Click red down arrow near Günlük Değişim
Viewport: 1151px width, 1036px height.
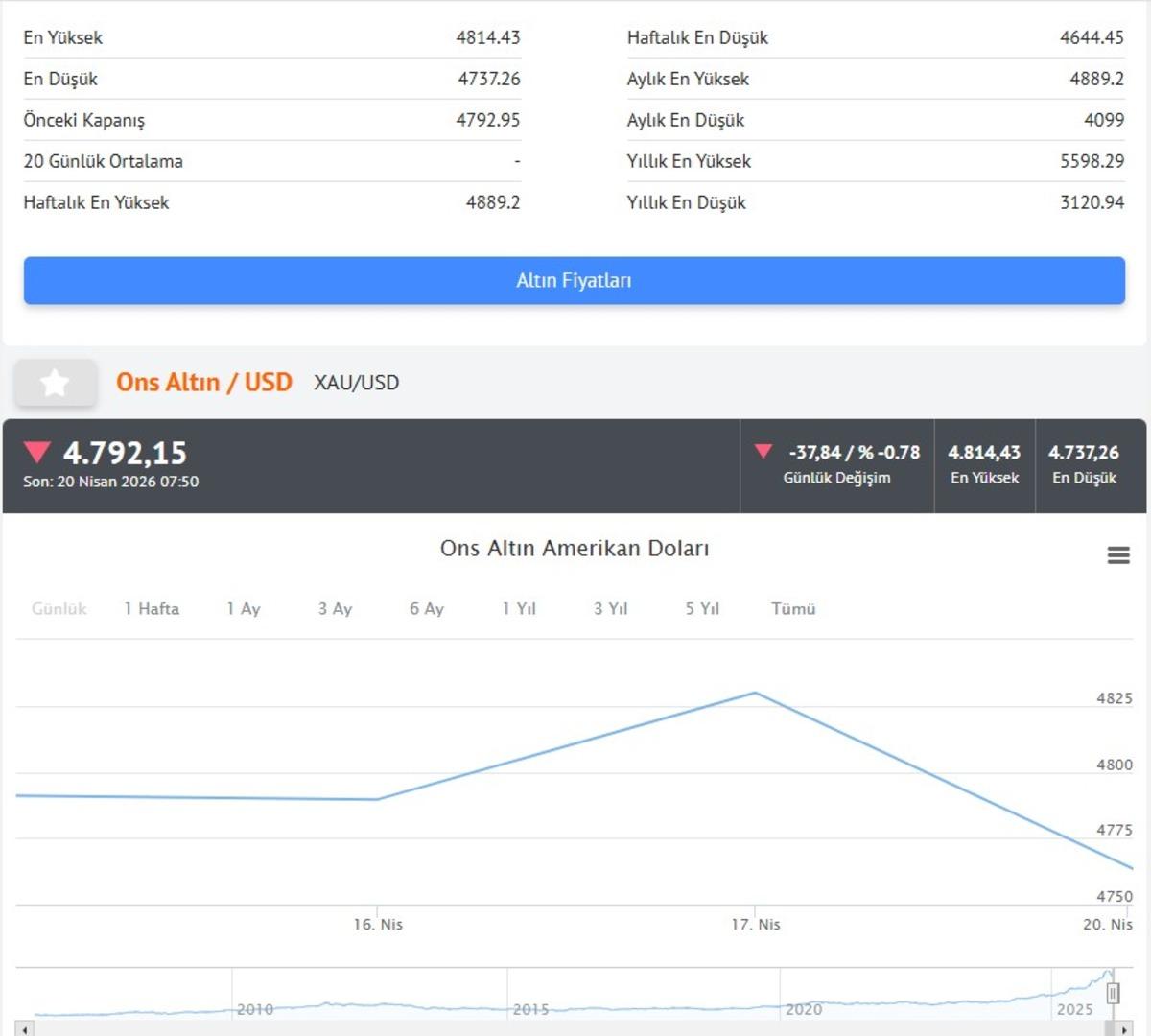[x=763, y=451]
